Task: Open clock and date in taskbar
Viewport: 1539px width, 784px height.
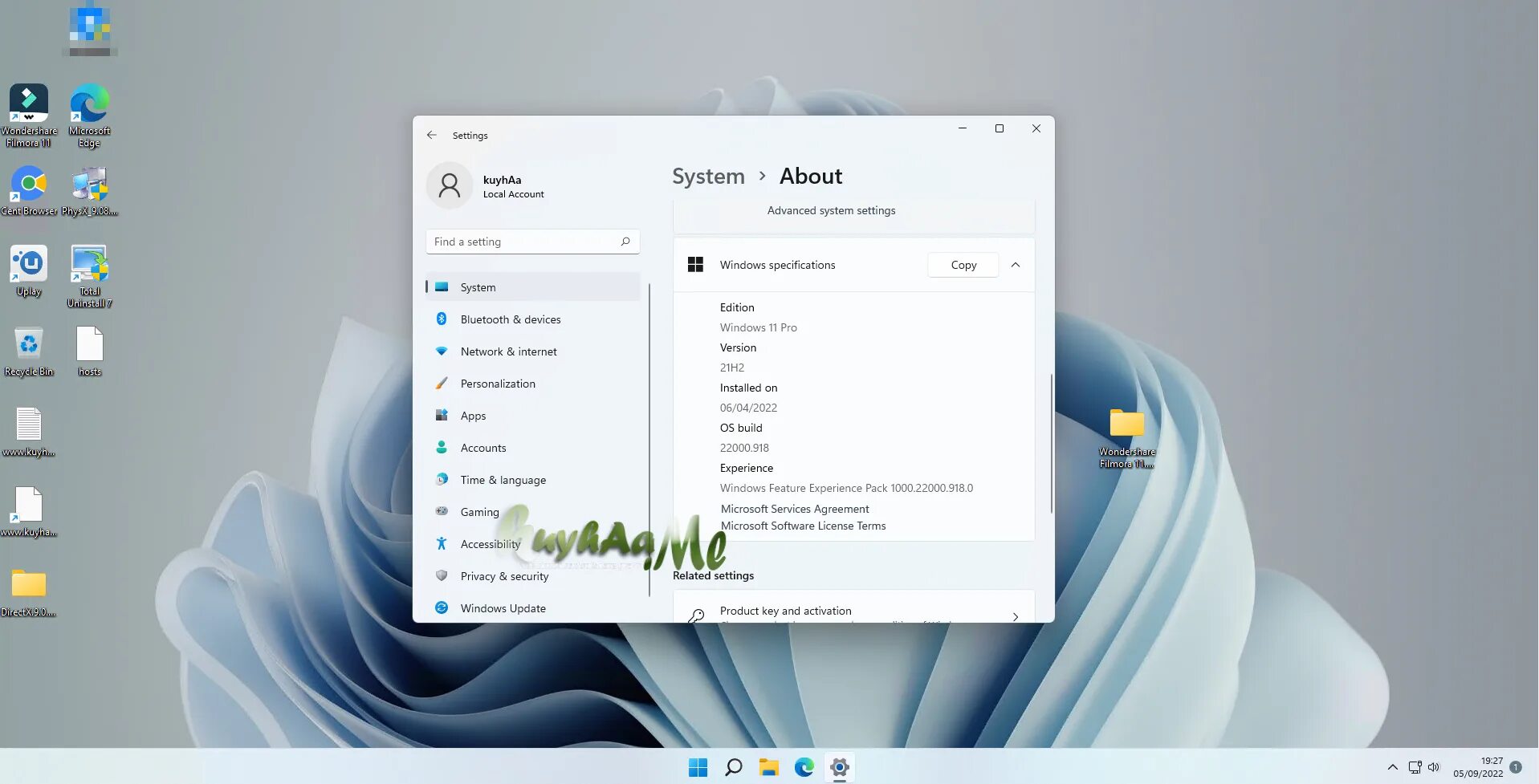Action: click(x=1478, y=767)
